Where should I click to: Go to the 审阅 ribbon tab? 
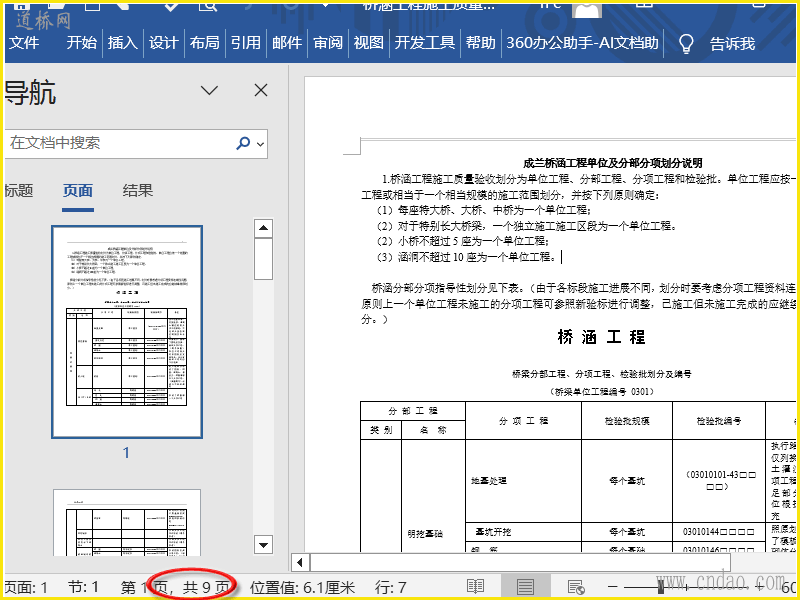point(328,43)
